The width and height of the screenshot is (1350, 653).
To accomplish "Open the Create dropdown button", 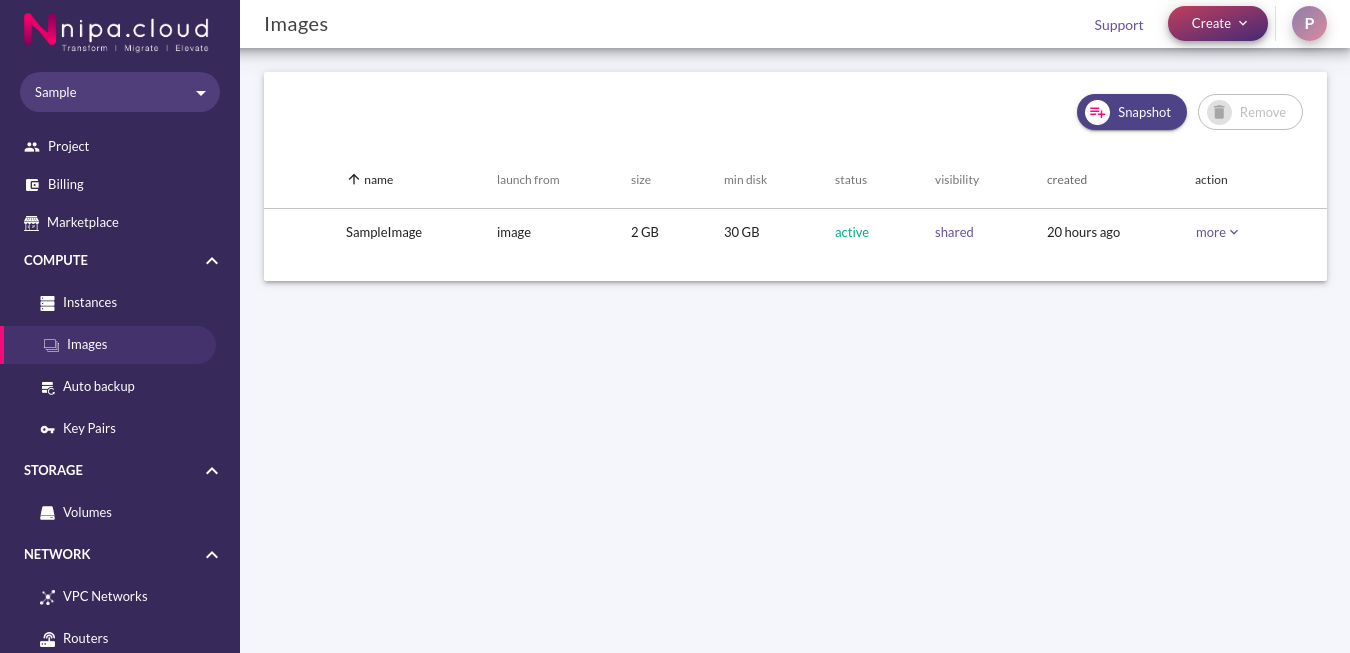I will pos(1218,23).
